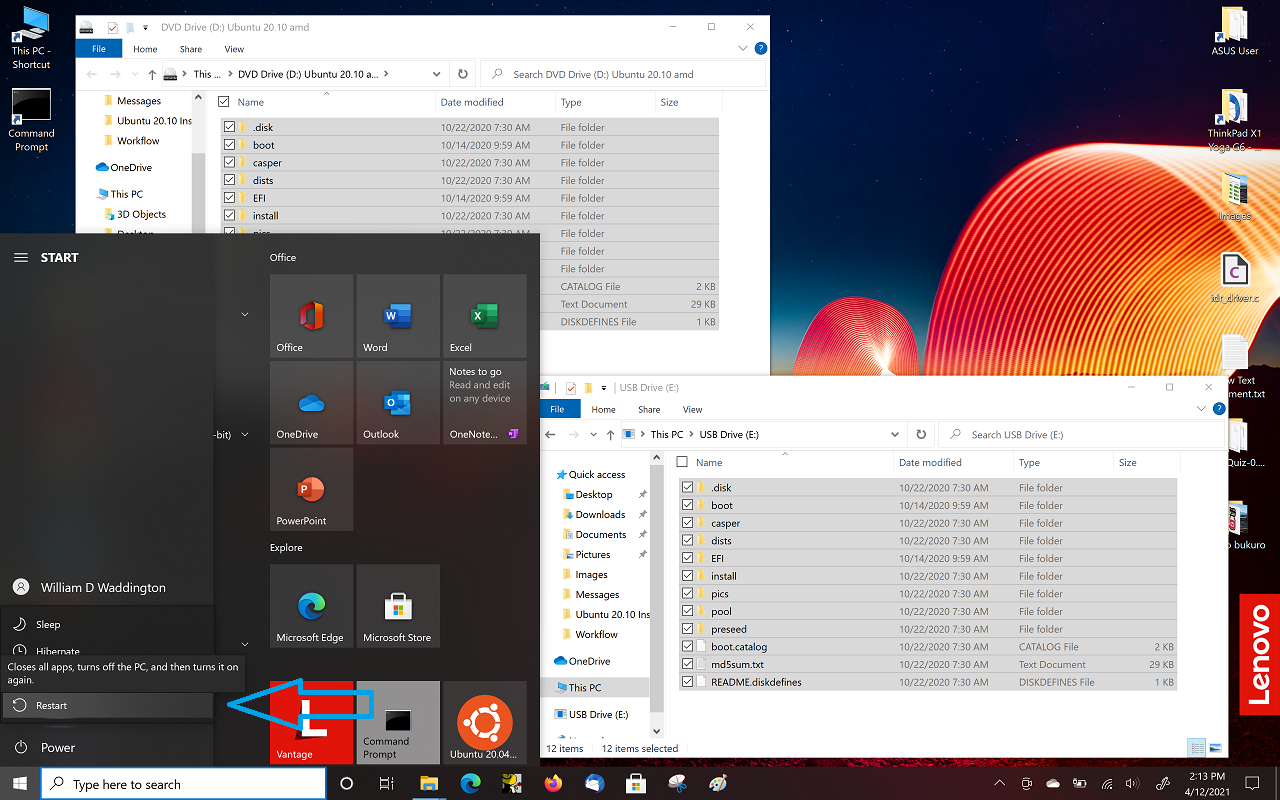Screen dimensions: 1280x800
Task: Open File tab in USB Drive window
Action: pos(557,409)
